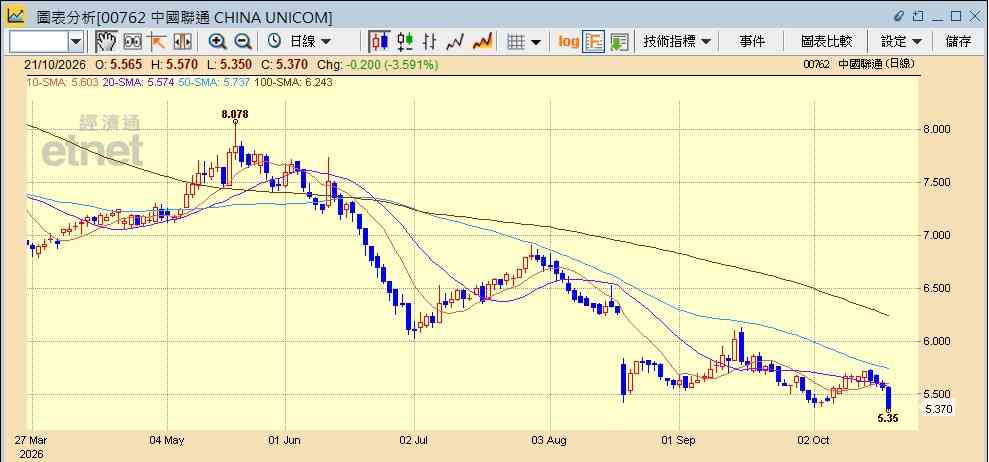The width and height of the screenshot is (989, 462).
Task: Click the 7.000 price axis label
Action: (x=938, y=235)
